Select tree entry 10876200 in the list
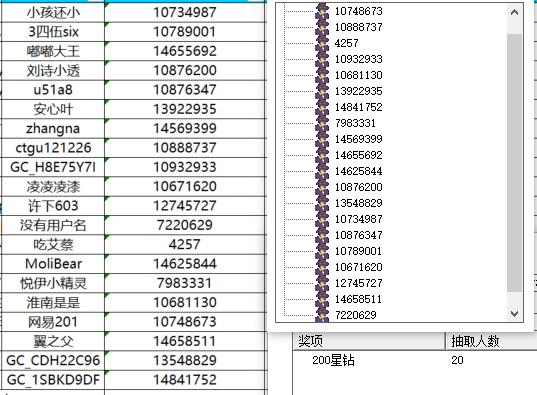 coord(359,187)
